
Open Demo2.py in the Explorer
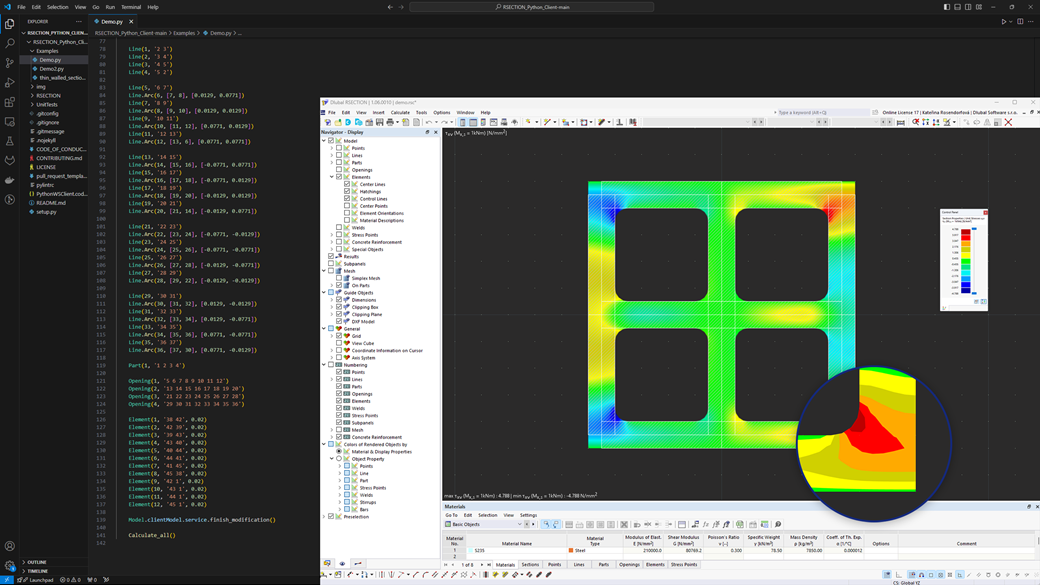coord(51,69)
